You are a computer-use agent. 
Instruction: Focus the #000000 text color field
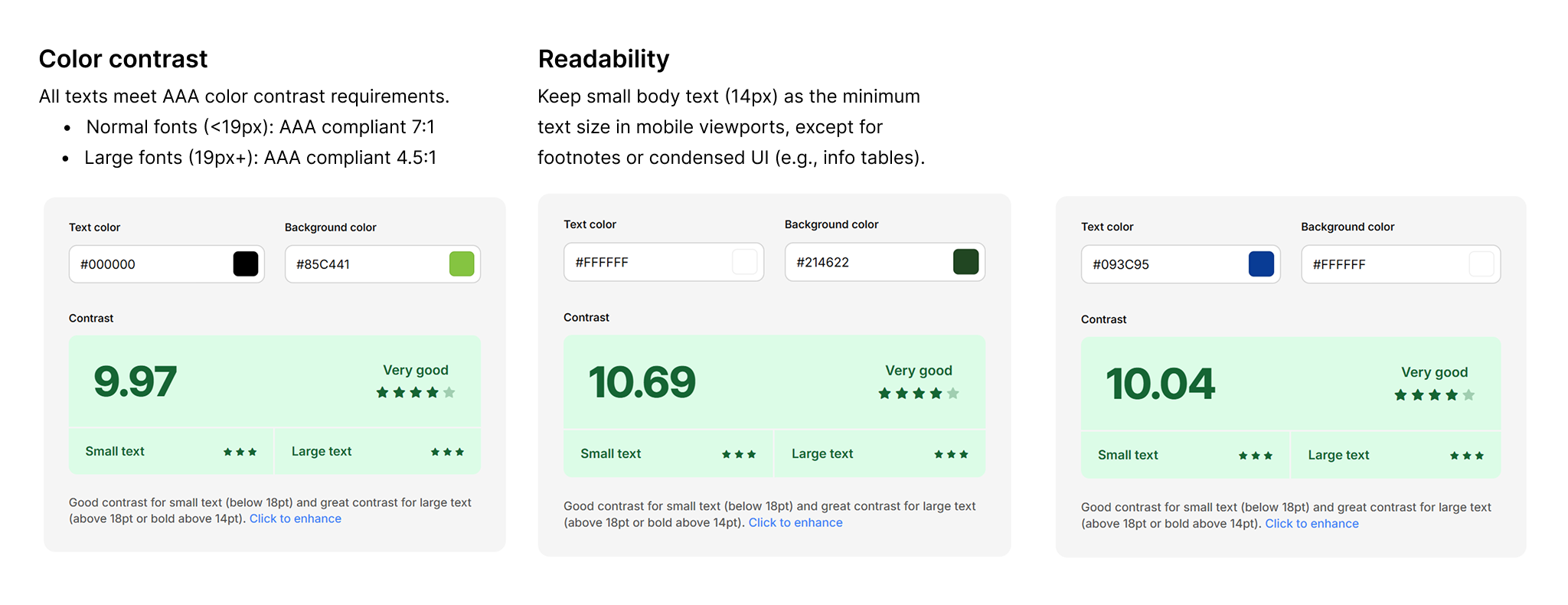click(x=167, y=264)
